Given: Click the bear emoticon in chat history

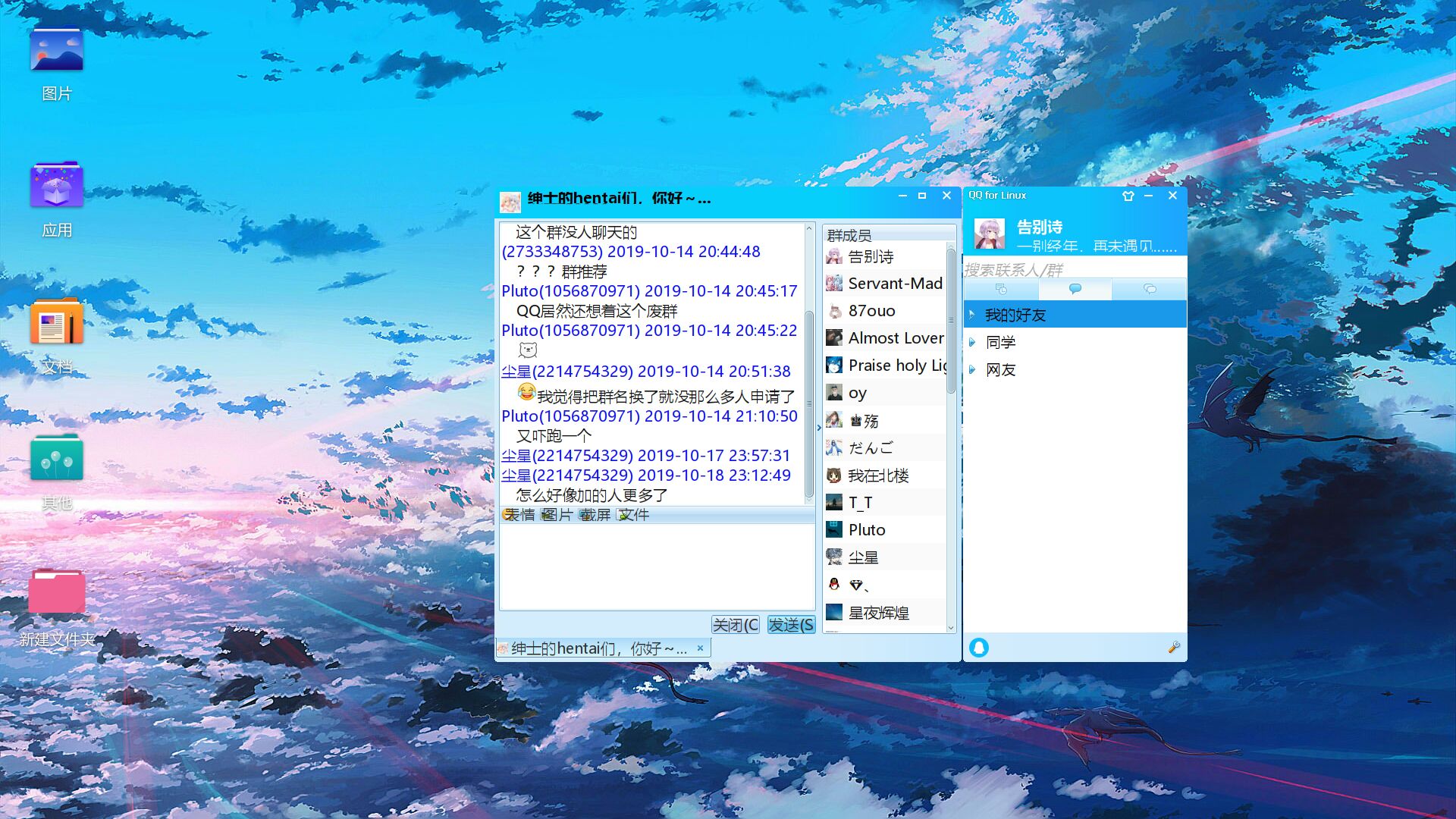Looking at the screenshot, I should click(x=528, y=350).
